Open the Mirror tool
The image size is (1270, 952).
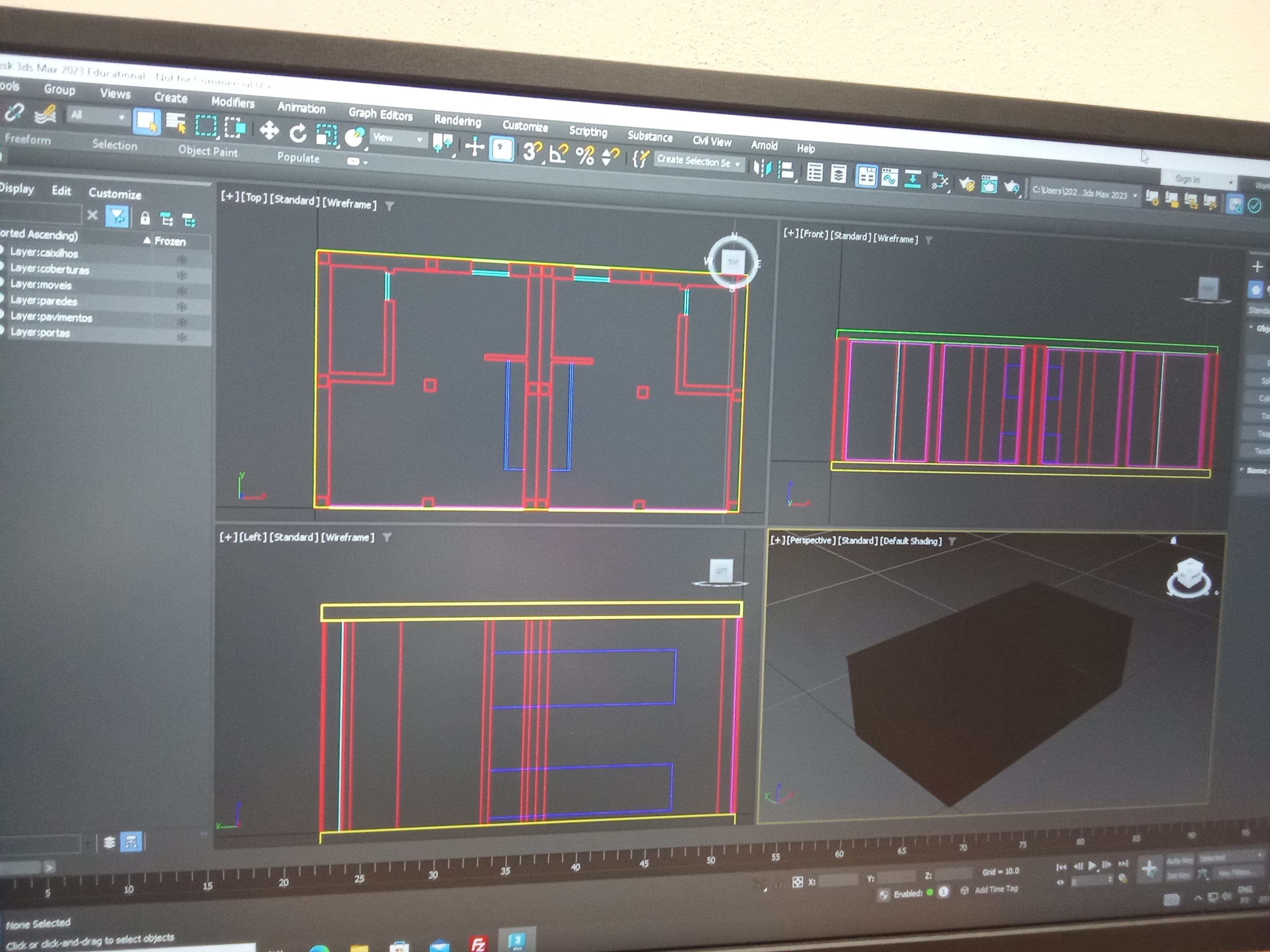tap(763, 168)
